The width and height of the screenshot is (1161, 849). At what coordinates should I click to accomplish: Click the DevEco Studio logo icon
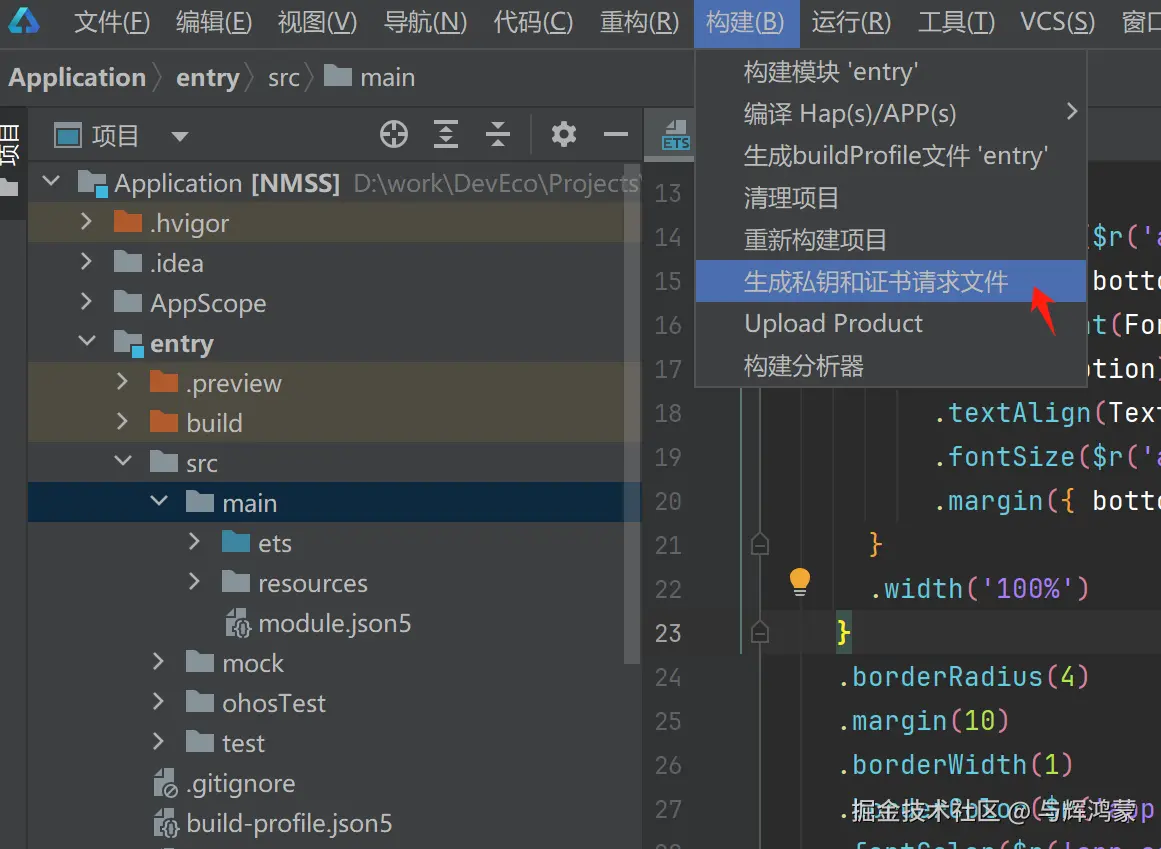(24, 21)
